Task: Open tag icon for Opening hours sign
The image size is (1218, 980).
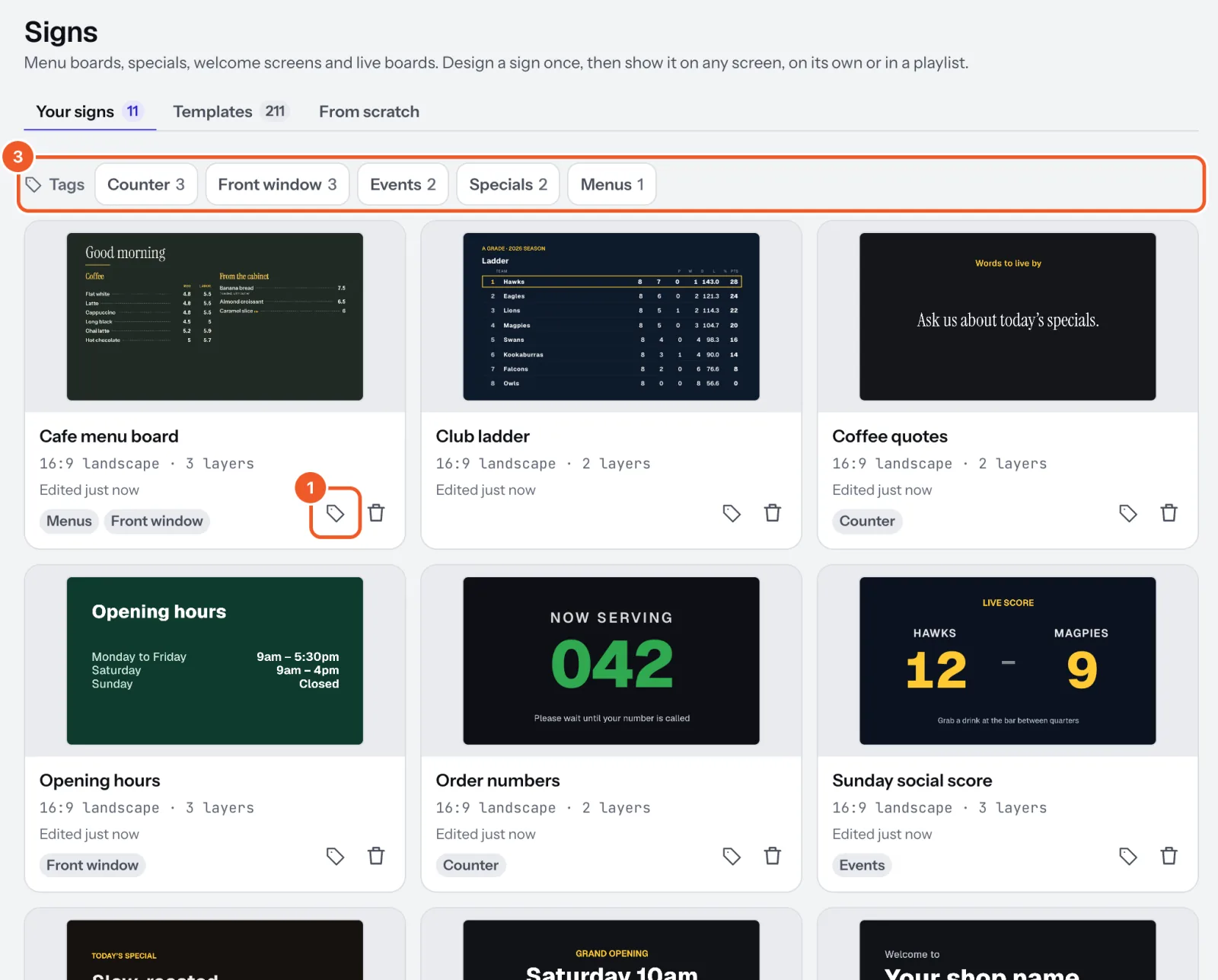Action: [335, 856]
